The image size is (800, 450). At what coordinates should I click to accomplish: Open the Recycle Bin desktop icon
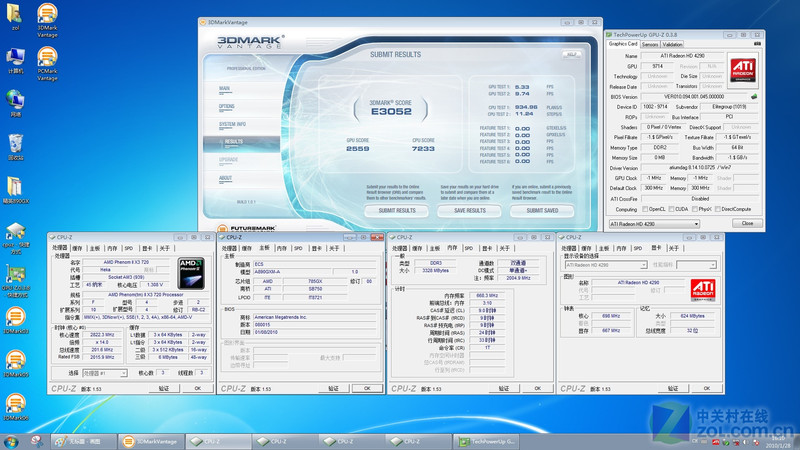pos(16,143)
